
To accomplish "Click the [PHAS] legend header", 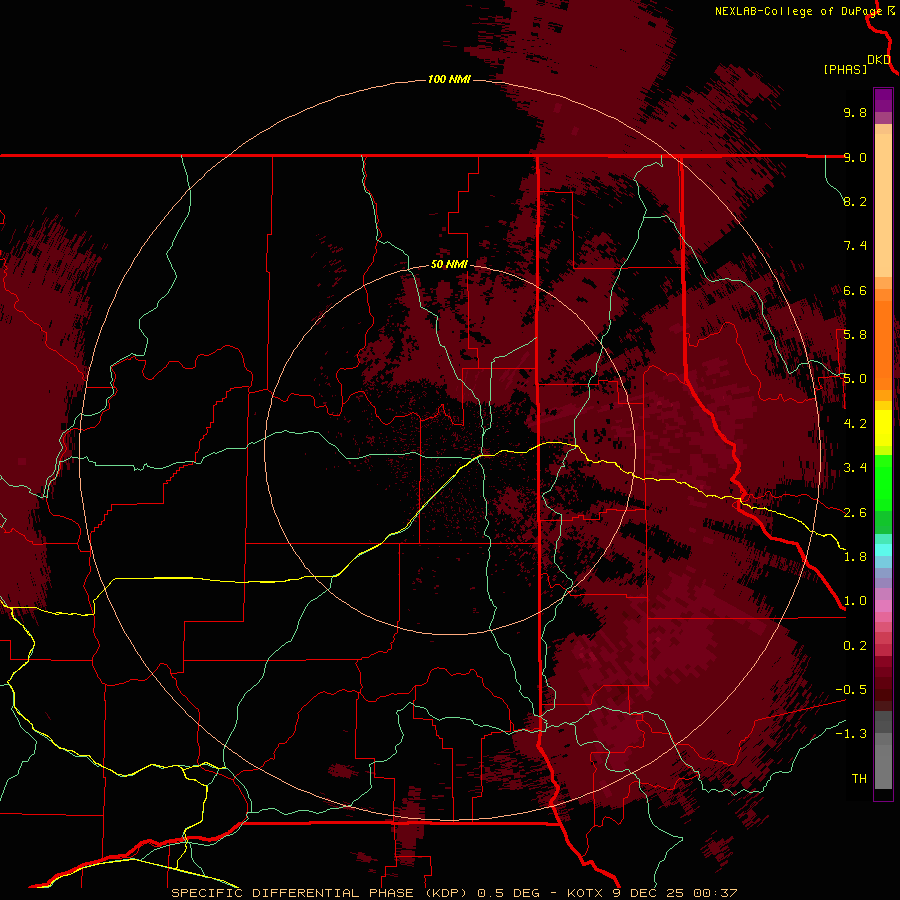I will (x=845, y=69).
